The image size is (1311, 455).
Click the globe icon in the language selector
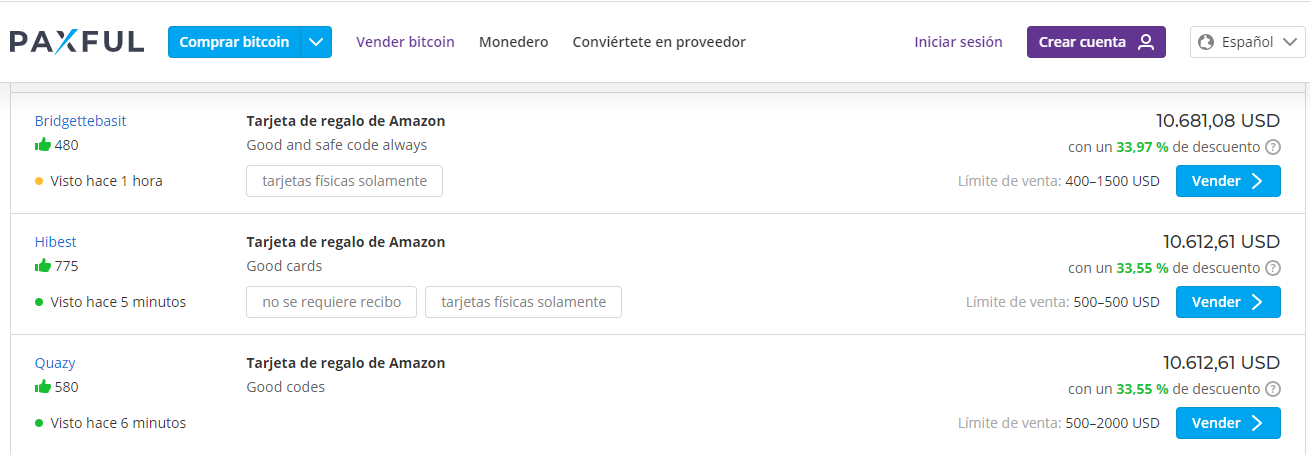(1206, 42)
